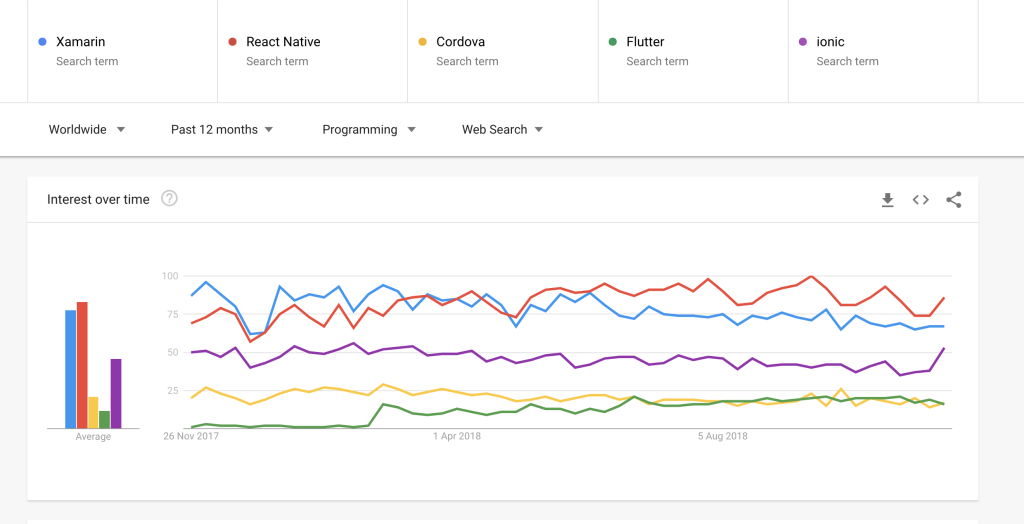Click the red React Native dot

[x=232, y=42]
